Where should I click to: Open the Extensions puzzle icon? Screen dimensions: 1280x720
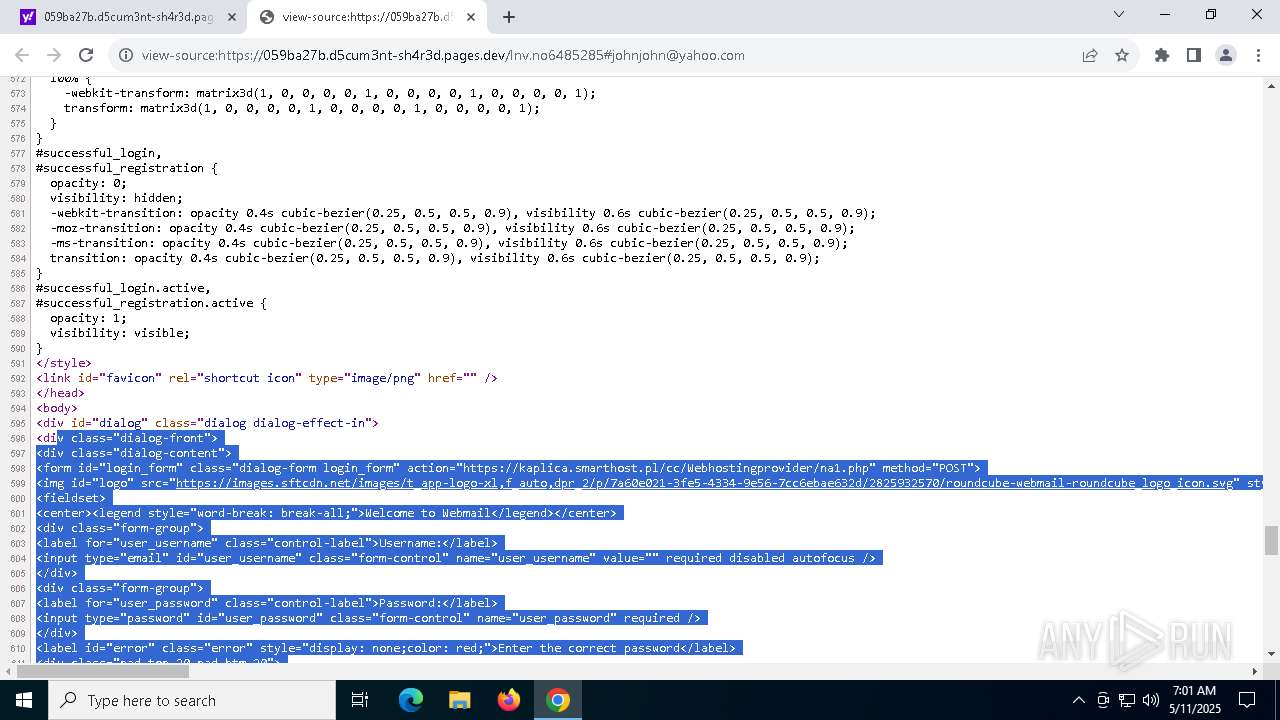(1162, 55)
